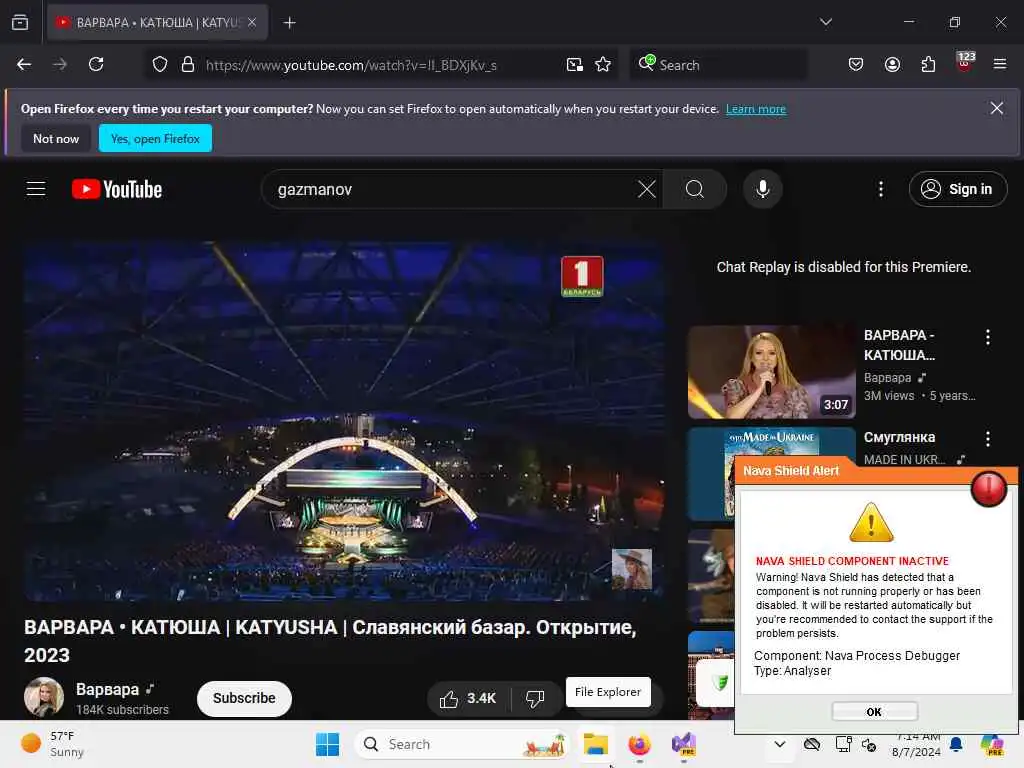1024x768 pixels.
Task: Open Firefox tracking protection shield icon
Action: coord(160,65)
